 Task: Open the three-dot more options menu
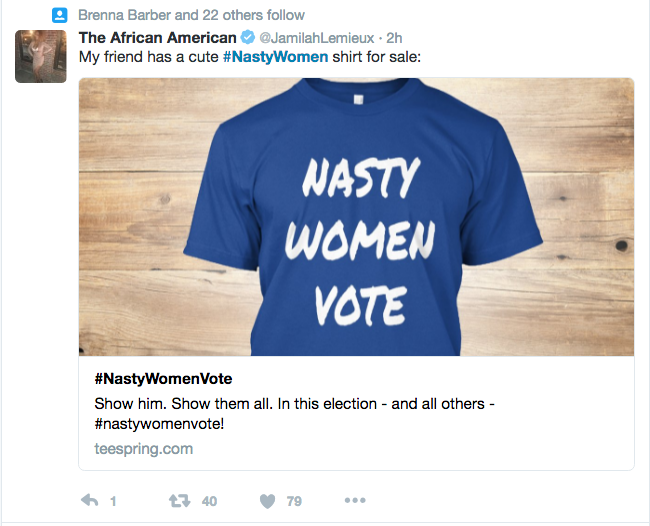[x=355, y=500]
